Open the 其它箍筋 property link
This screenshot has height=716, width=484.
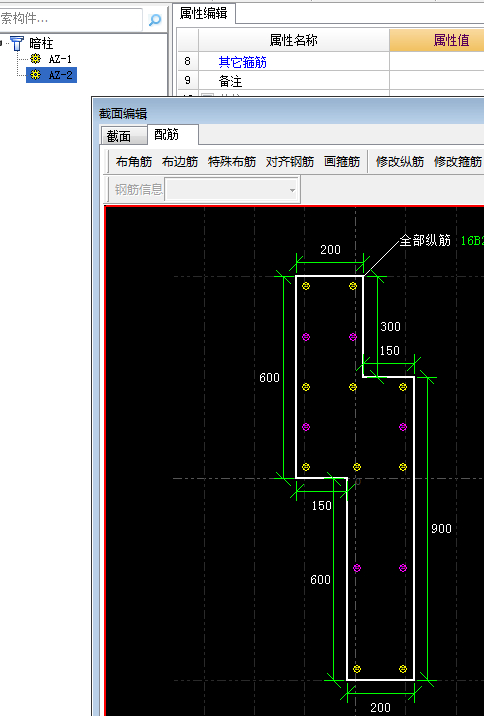242,62
